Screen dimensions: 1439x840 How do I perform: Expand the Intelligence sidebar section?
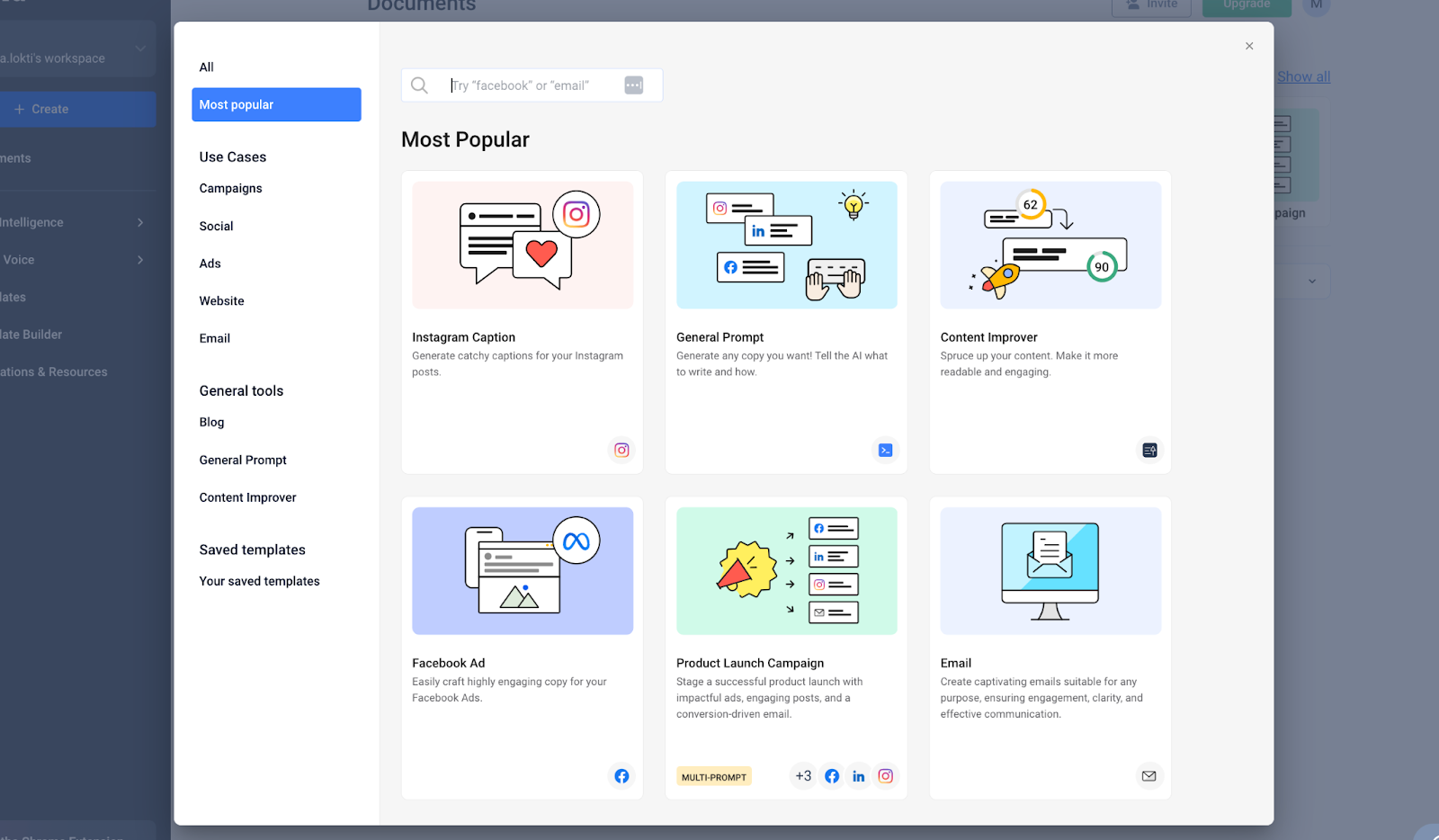141,222
